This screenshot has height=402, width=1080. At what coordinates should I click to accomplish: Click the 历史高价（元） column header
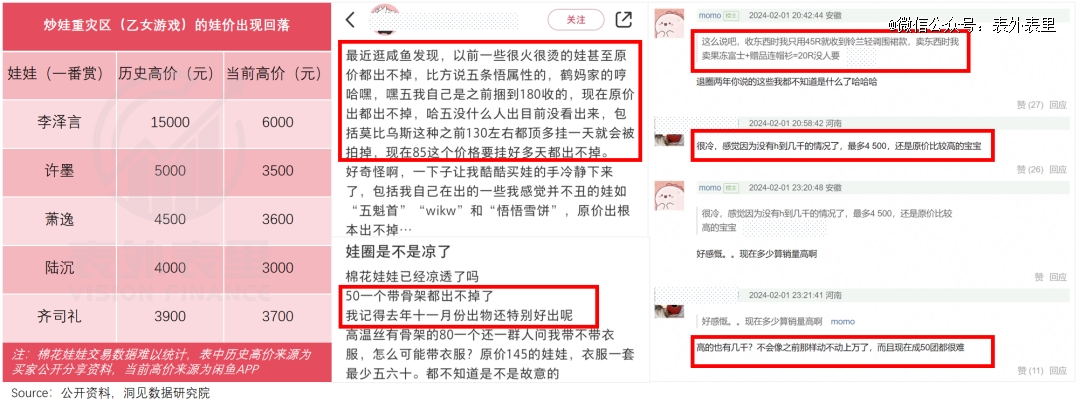point(169,74)
